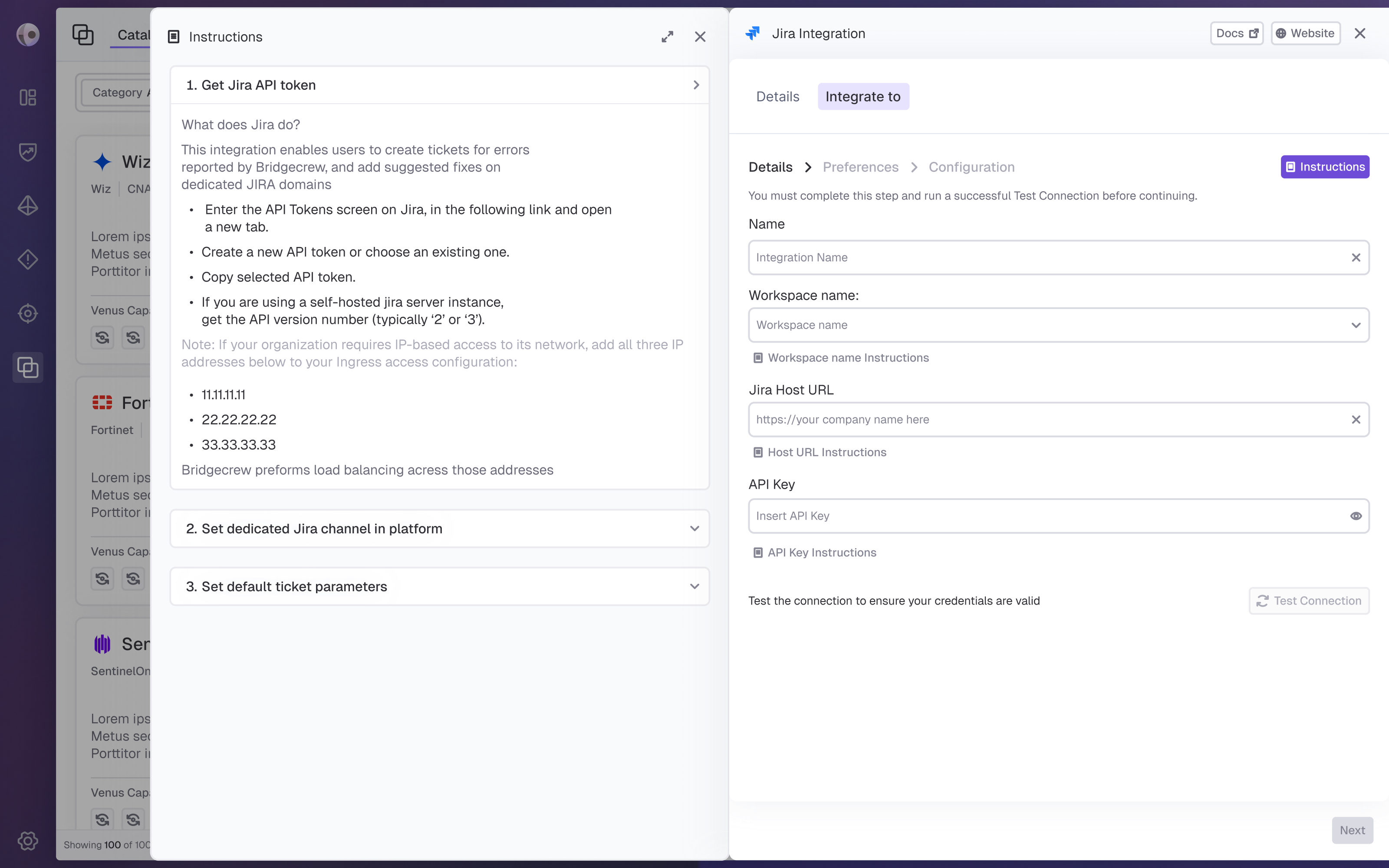The height and width of the screenshot is (868, 1389).
Task: Click the Jira logo in integration header
Action: (x=753, y=33)
